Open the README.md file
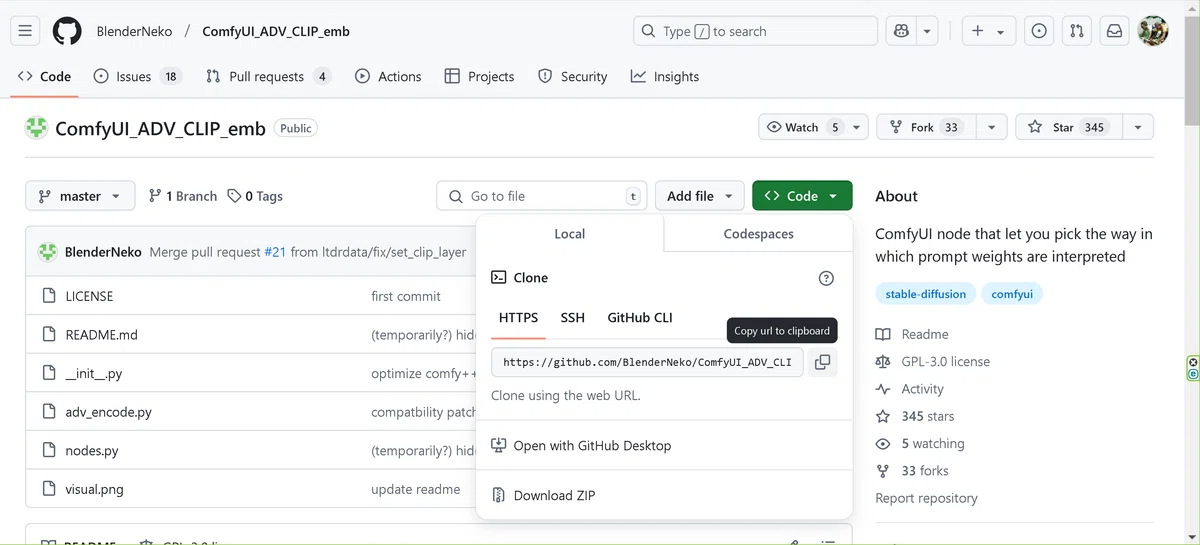The width and height of the screenshot is (1200, 545). point(101,334)
